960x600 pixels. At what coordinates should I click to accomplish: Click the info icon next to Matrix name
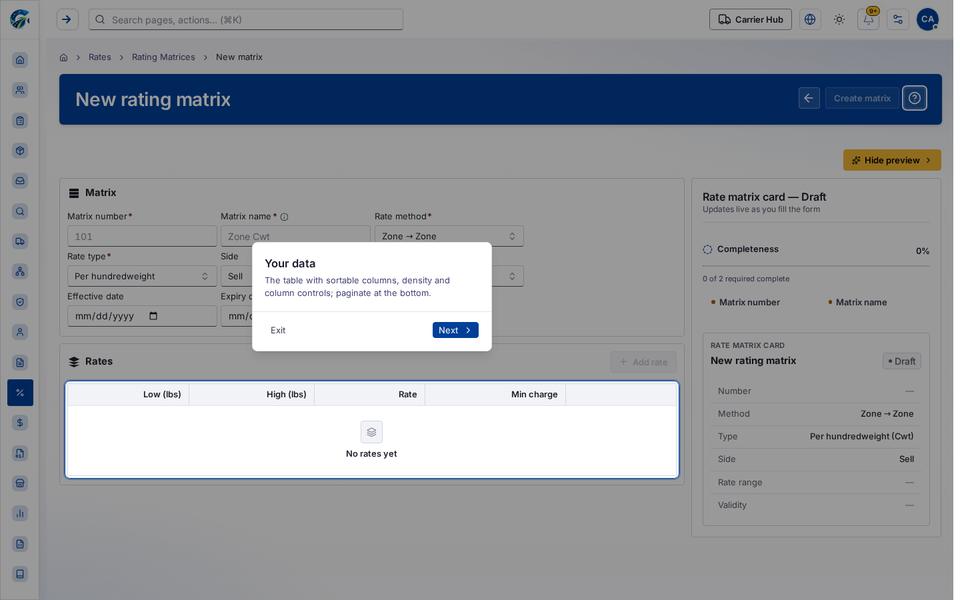pyautogui.click(x=284, y=217)
